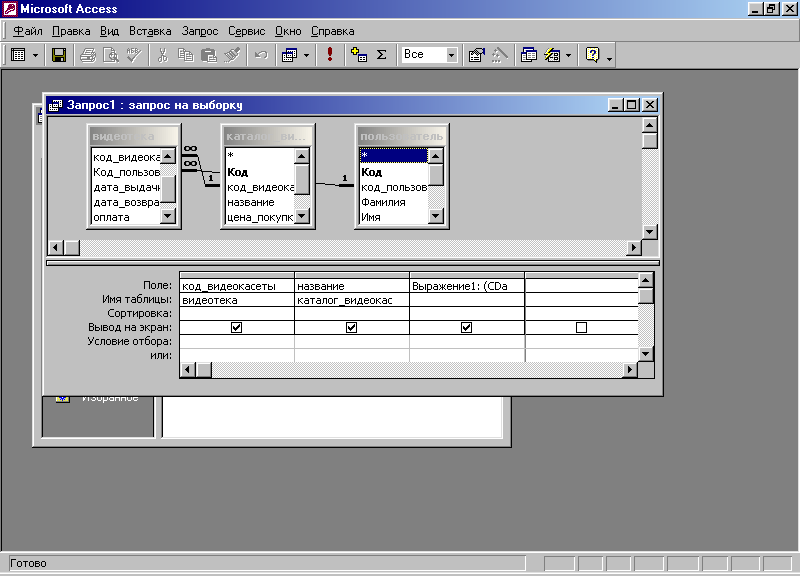The image size is (800, 576).
Task: Click the Spelling check icon
Action: point(134,55)
